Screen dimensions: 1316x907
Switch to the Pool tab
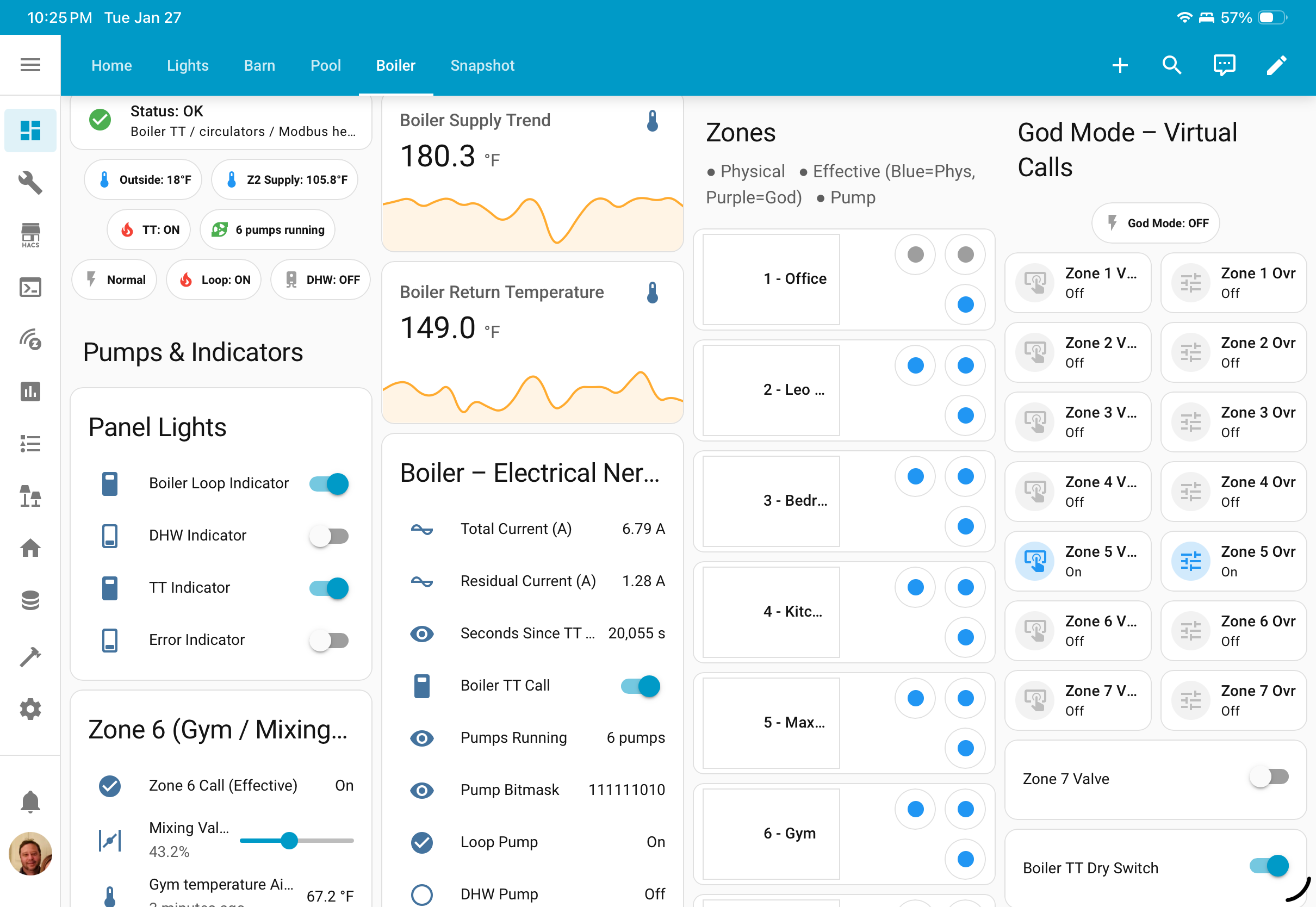point(325,65)
